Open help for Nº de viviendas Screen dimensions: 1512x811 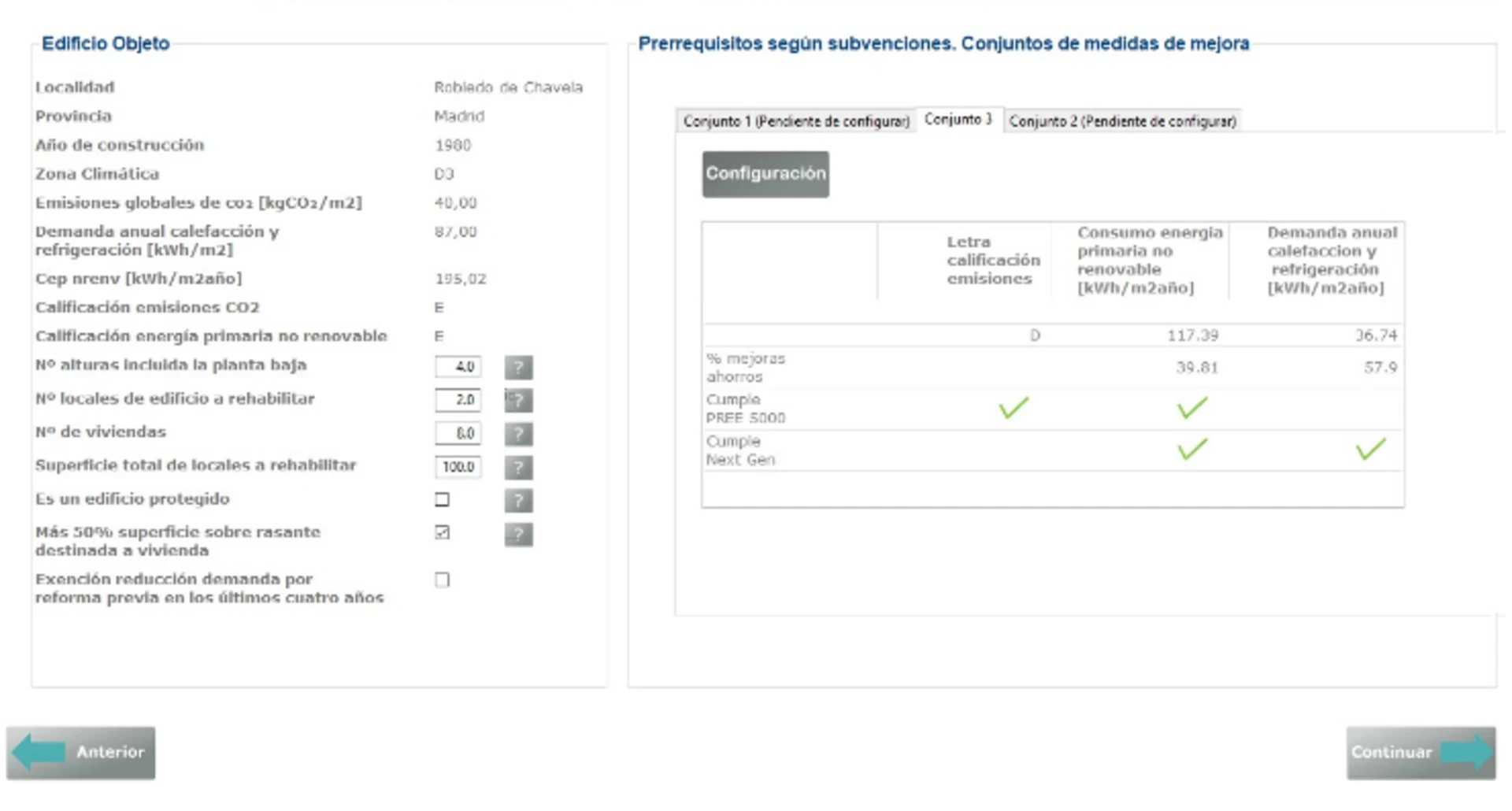[x=518, y=434]
